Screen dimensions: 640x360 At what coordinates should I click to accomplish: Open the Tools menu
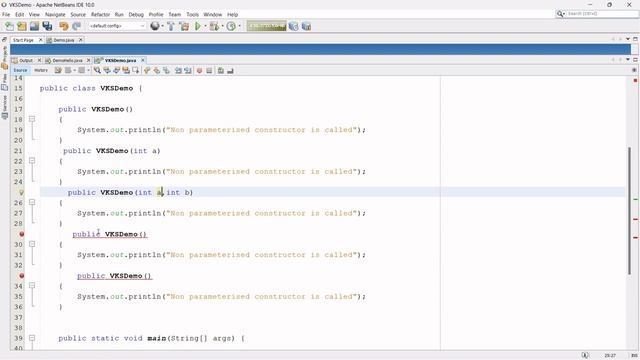pyautogui.click(x=192, y=14)
